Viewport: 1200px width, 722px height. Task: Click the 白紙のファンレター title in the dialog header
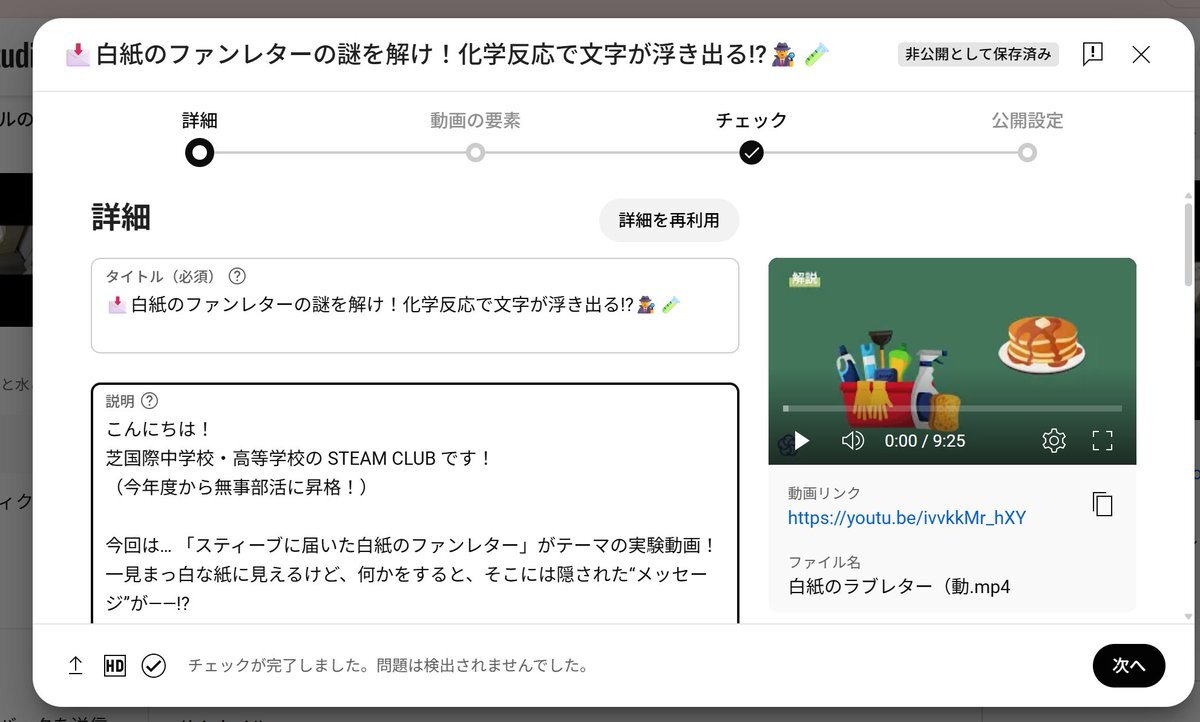(448, 55)
